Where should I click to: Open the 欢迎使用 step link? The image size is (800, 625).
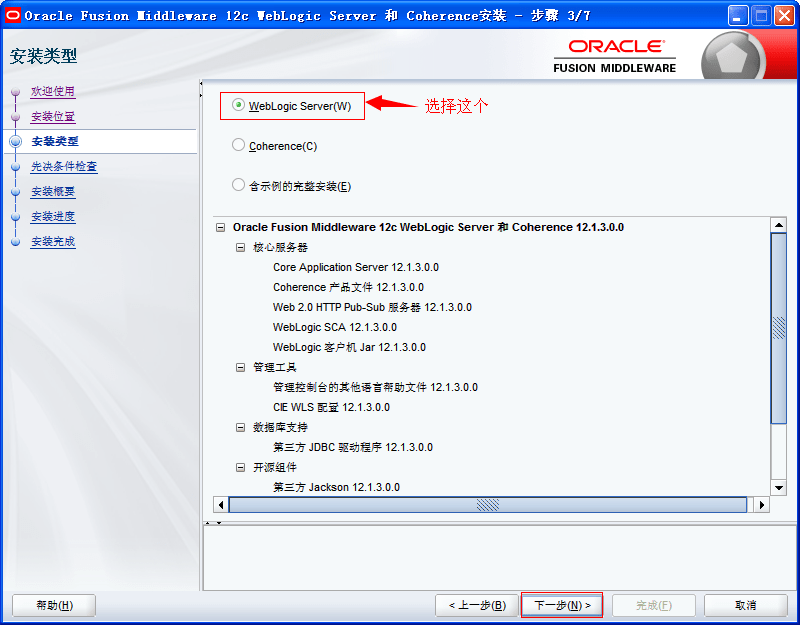[53, 91]
